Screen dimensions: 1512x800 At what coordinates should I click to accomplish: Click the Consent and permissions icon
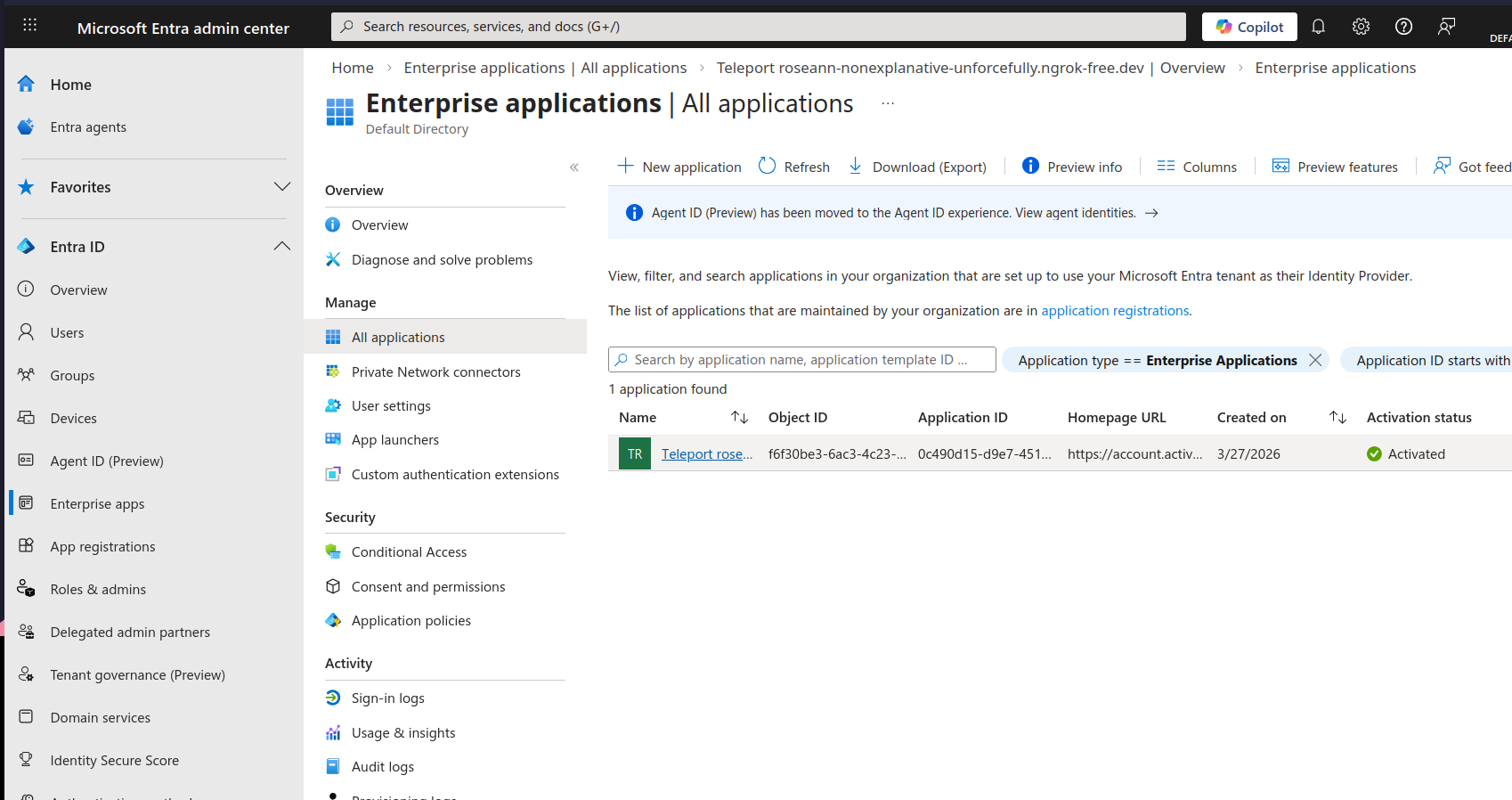pyautogui.click(x=333, y=586)
